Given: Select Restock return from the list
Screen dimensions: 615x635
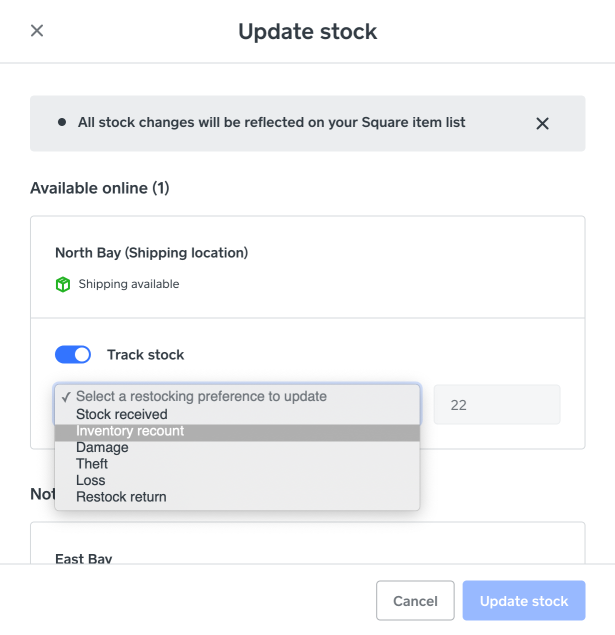Looking at the screenshot, I should pyautogui.click(x=121, y=497).
